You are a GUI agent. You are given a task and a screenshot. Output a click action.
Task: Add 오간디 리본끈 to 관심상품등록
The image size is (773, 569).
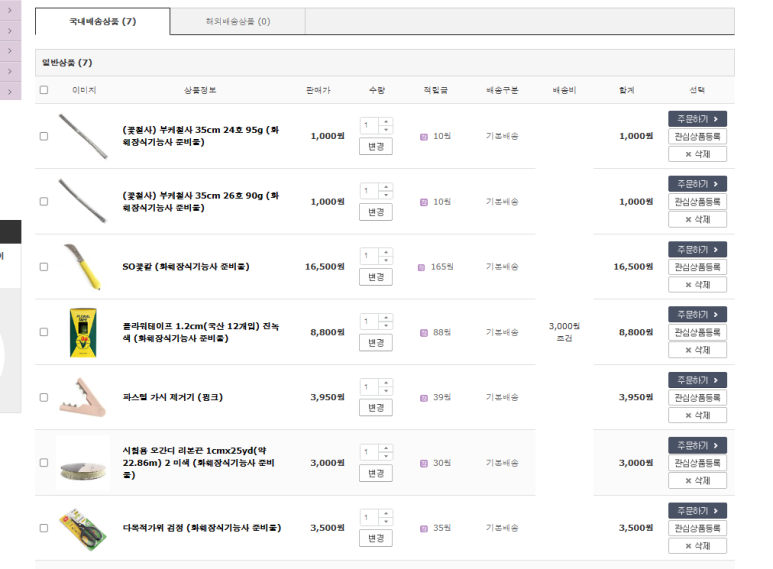[x=698, y=463]
